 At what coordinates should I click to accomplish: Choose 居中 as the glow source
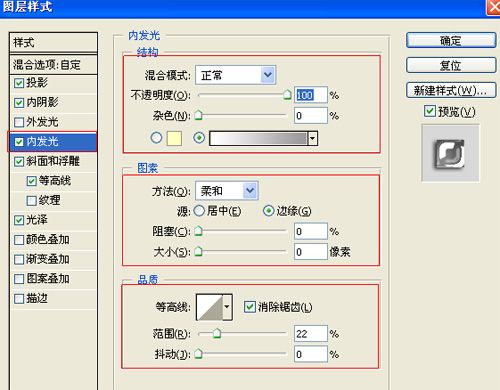pyautogui.click(x=199, y=211)
